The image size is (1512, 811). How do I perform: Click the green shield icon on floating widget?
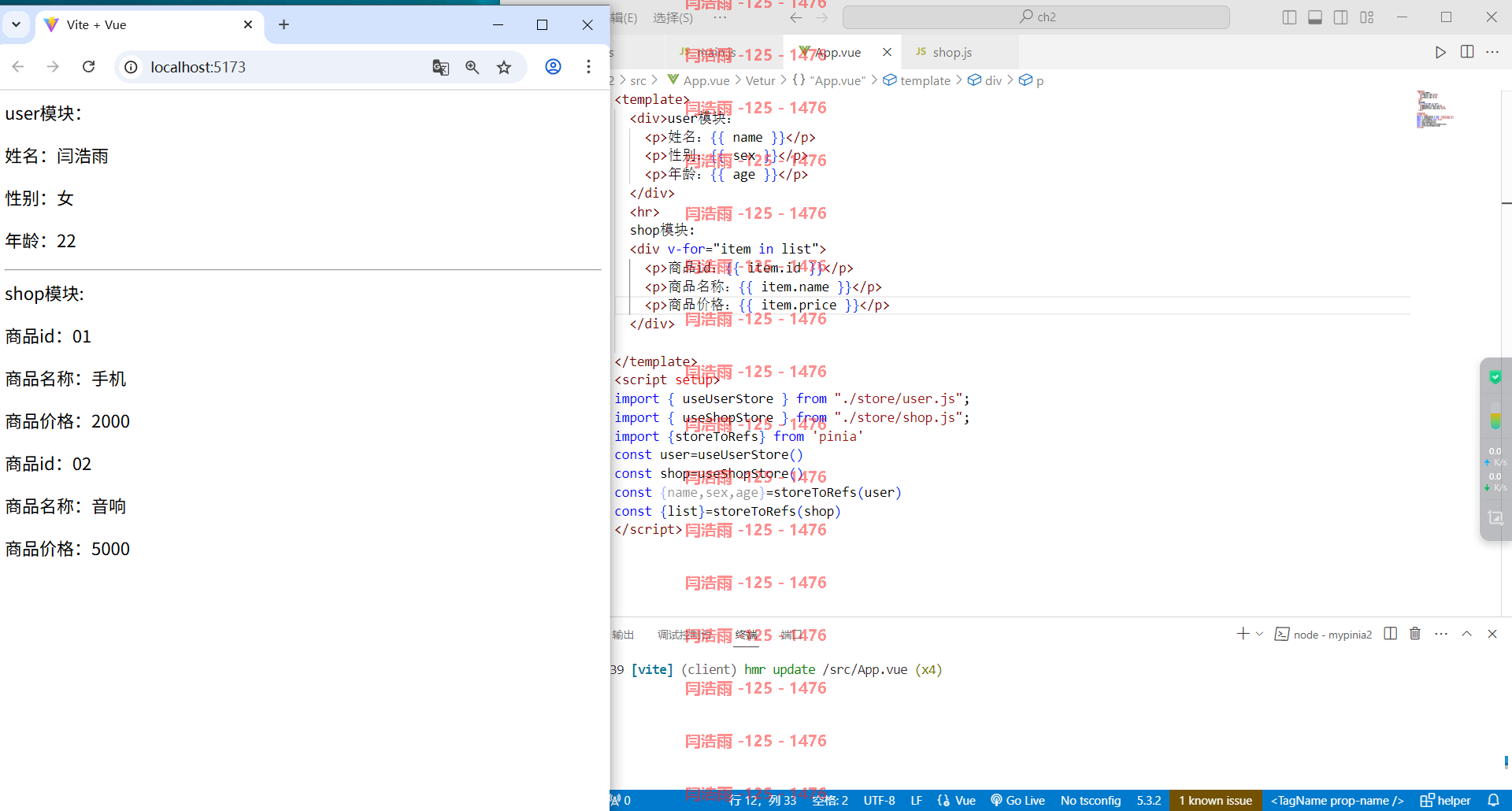[x=1495, y=378]
